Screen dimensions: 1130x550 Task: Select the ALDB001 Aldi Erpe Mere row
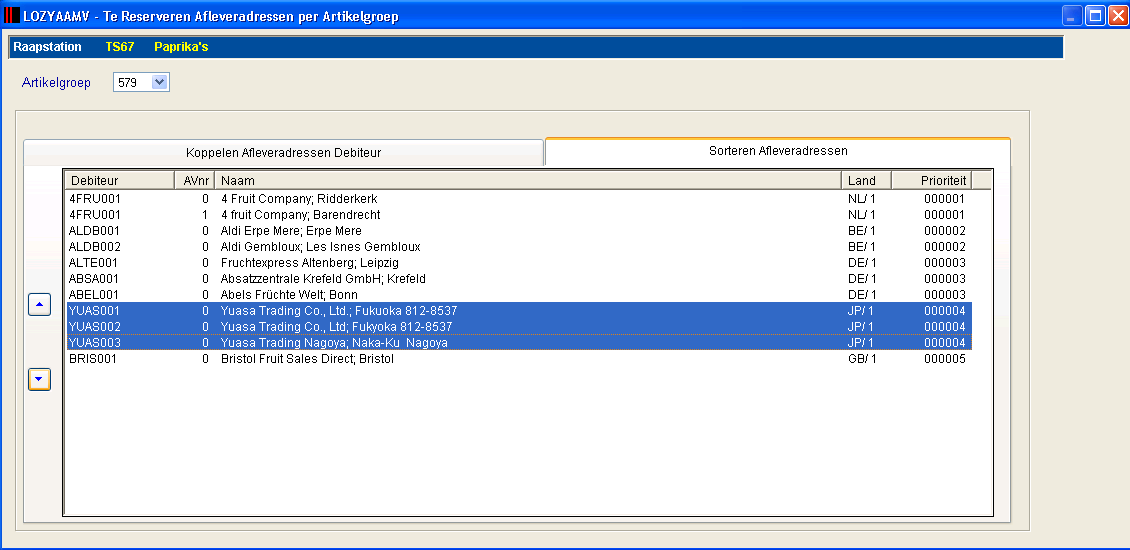coord(519,231)
